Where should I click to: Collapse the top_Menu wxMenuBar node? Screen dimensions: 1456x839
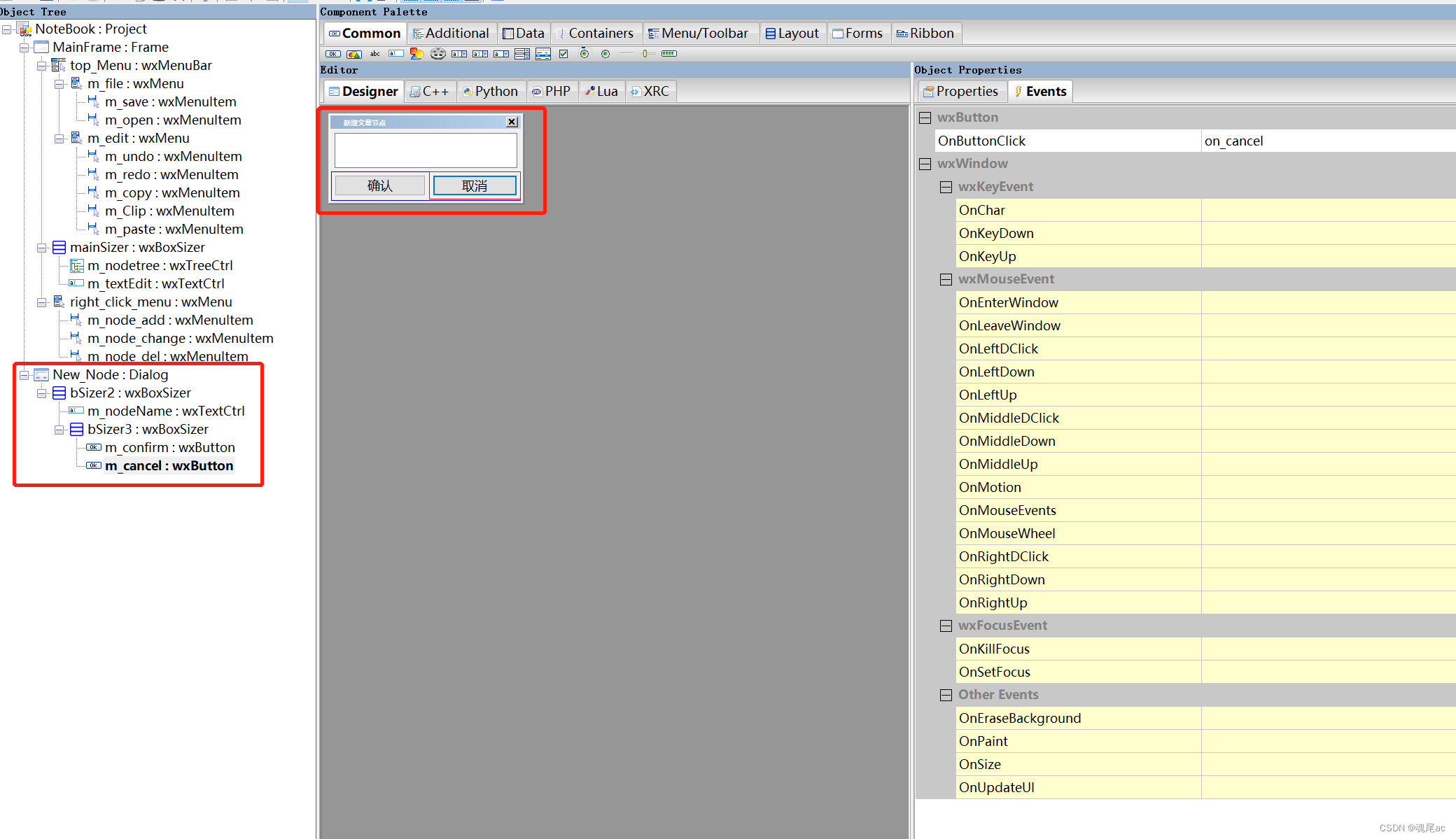tap(42, 66)
